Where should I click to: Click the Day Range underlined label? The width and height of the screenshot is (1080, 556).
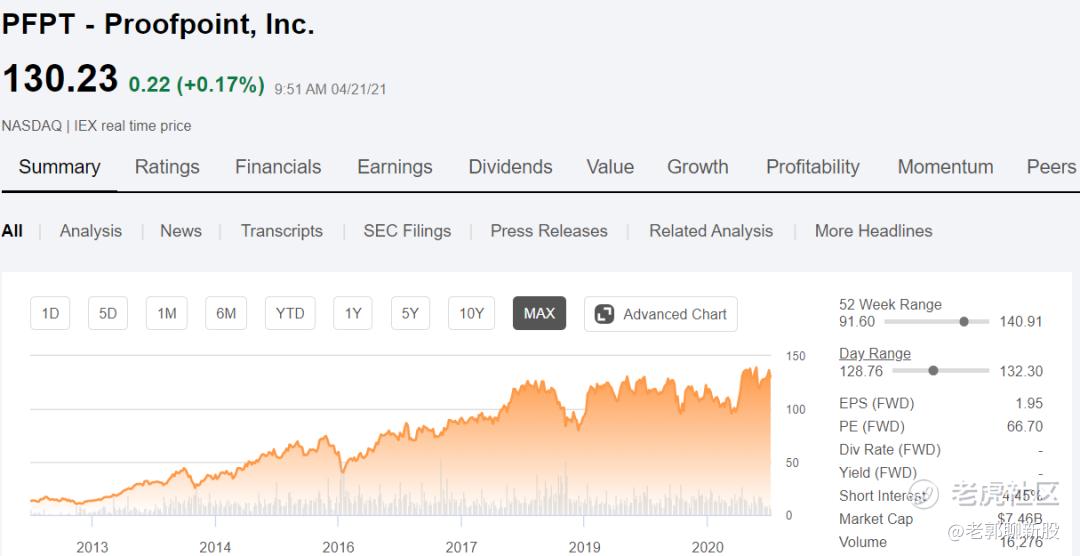[x=875, y=353]
